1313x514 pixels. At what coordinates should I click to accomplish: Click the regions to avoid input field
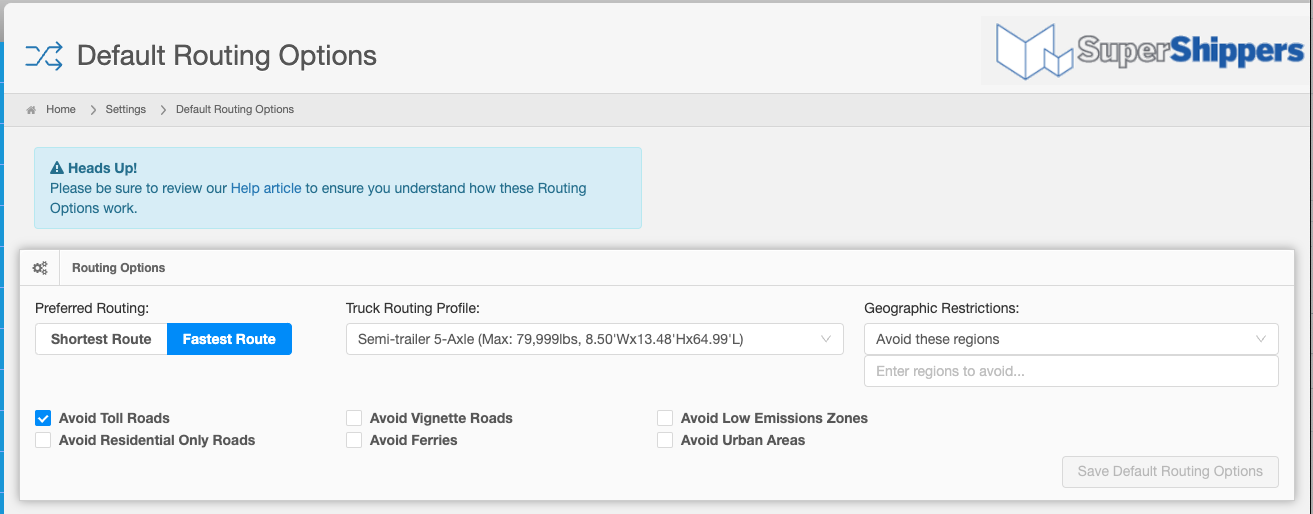pyautogui.click(x=1071, y=371)
